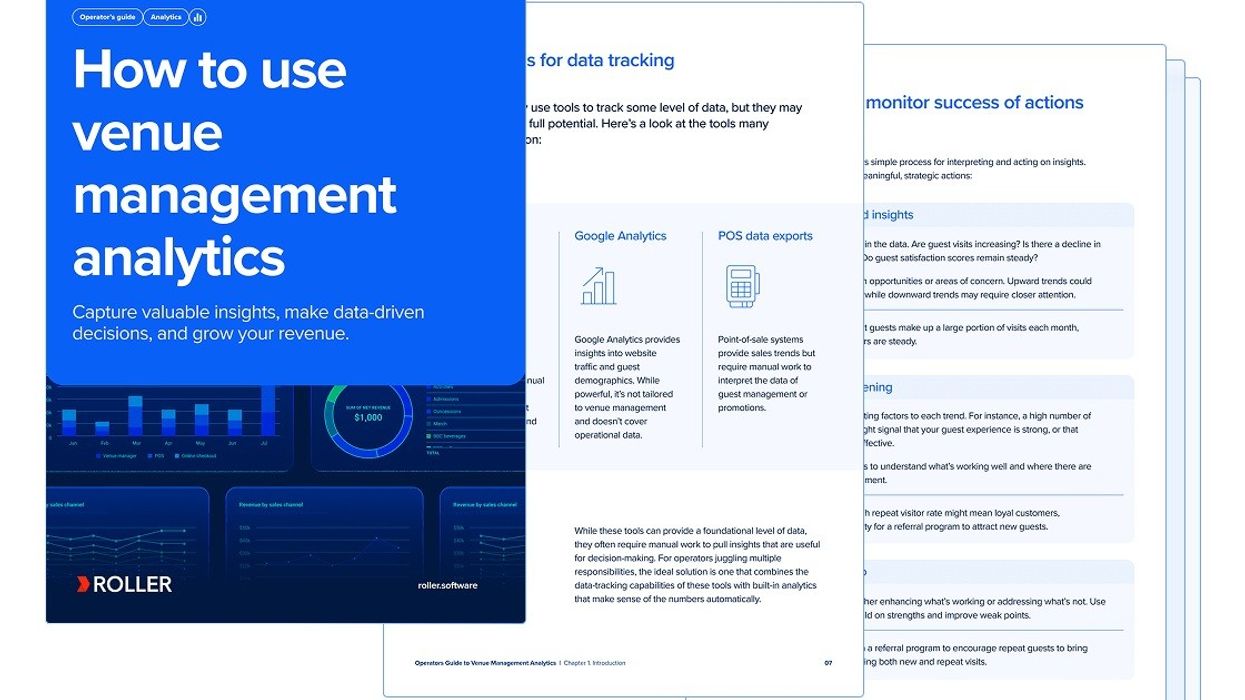Open the roller.software link
This screenshot has width=1245, height=700.
(x=447, y=585)
